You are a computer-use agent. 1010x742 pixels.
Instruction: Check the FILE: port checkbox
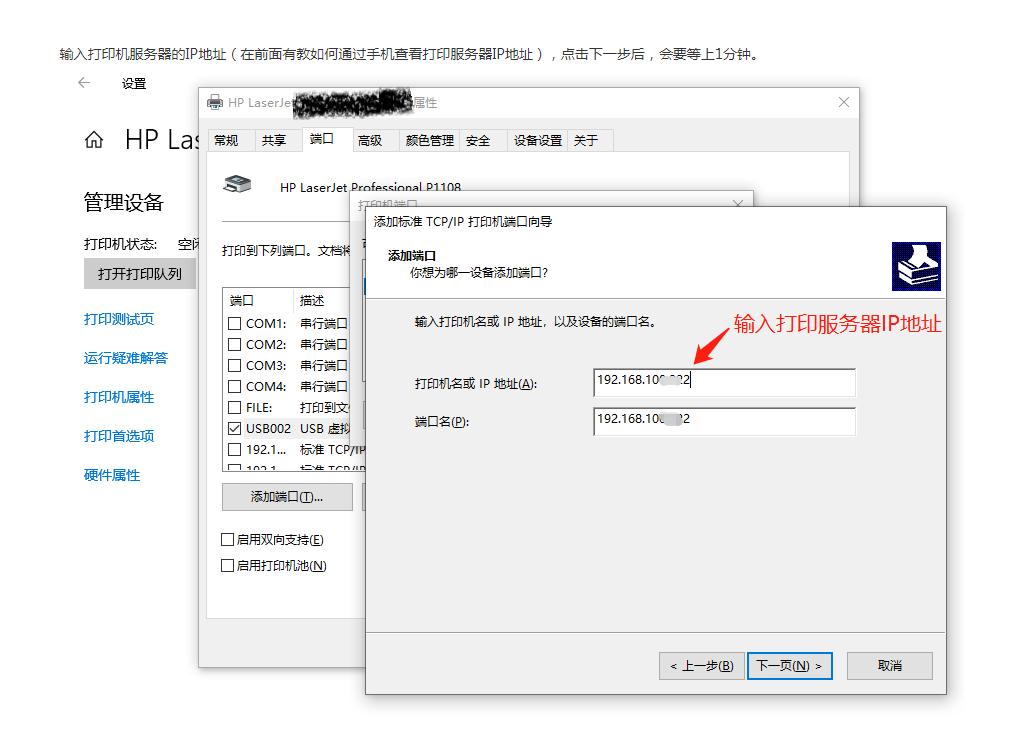click(x=234, y=408)
